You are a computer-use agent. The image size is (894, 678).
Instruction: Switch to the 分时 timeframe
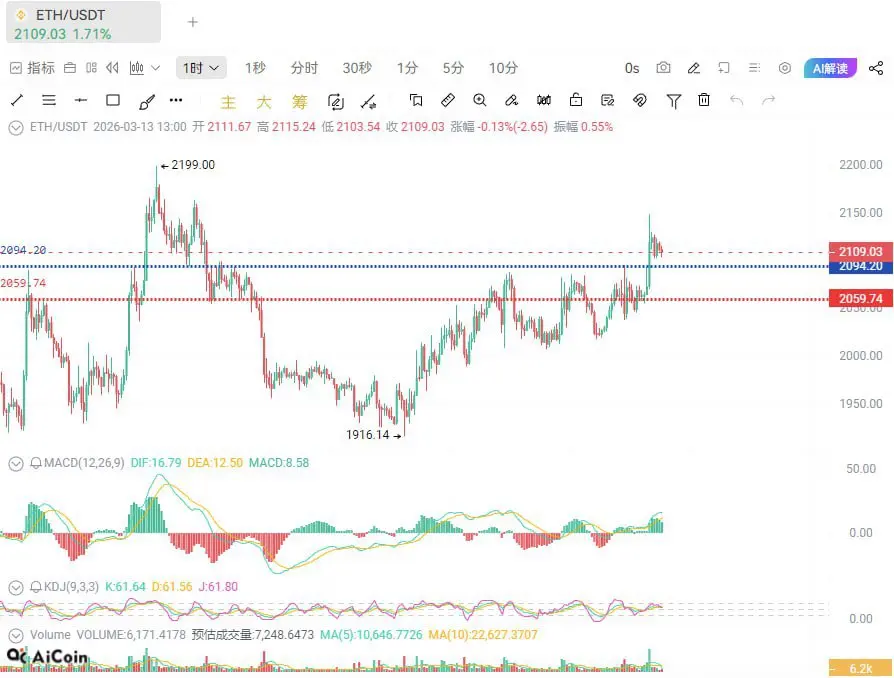coord(304,68)
